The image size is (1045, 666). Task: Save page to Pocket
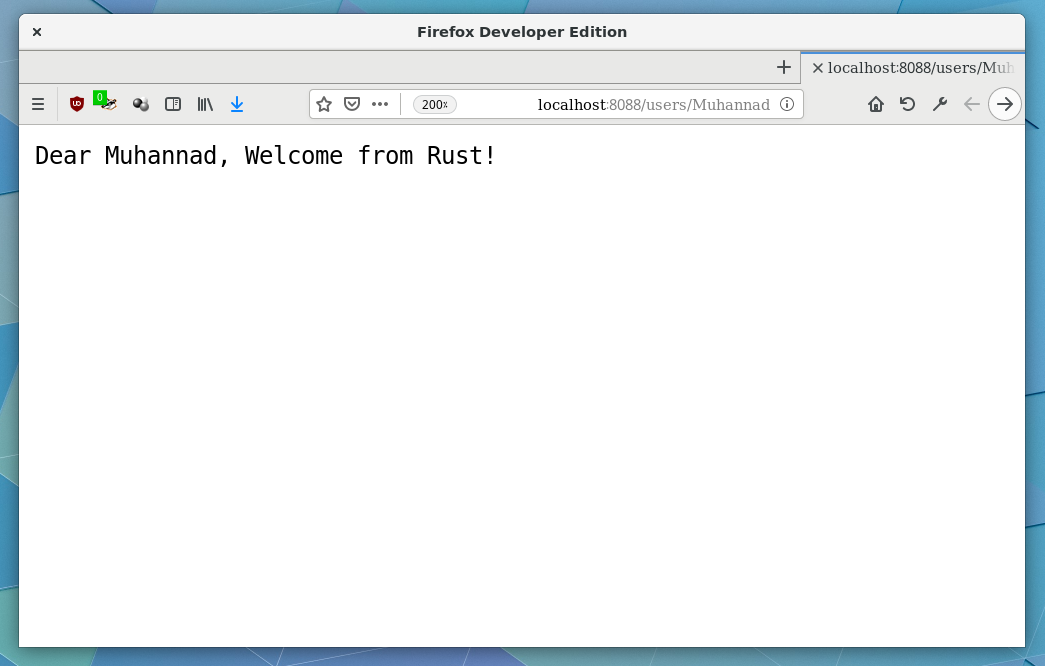[x=352, y=104]
